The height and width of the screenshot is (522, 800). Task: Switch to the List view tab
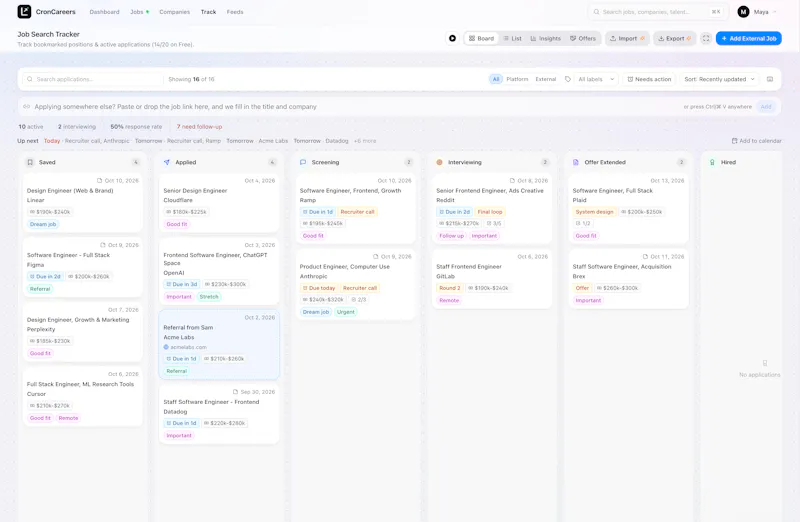click(x=512, y=38)
